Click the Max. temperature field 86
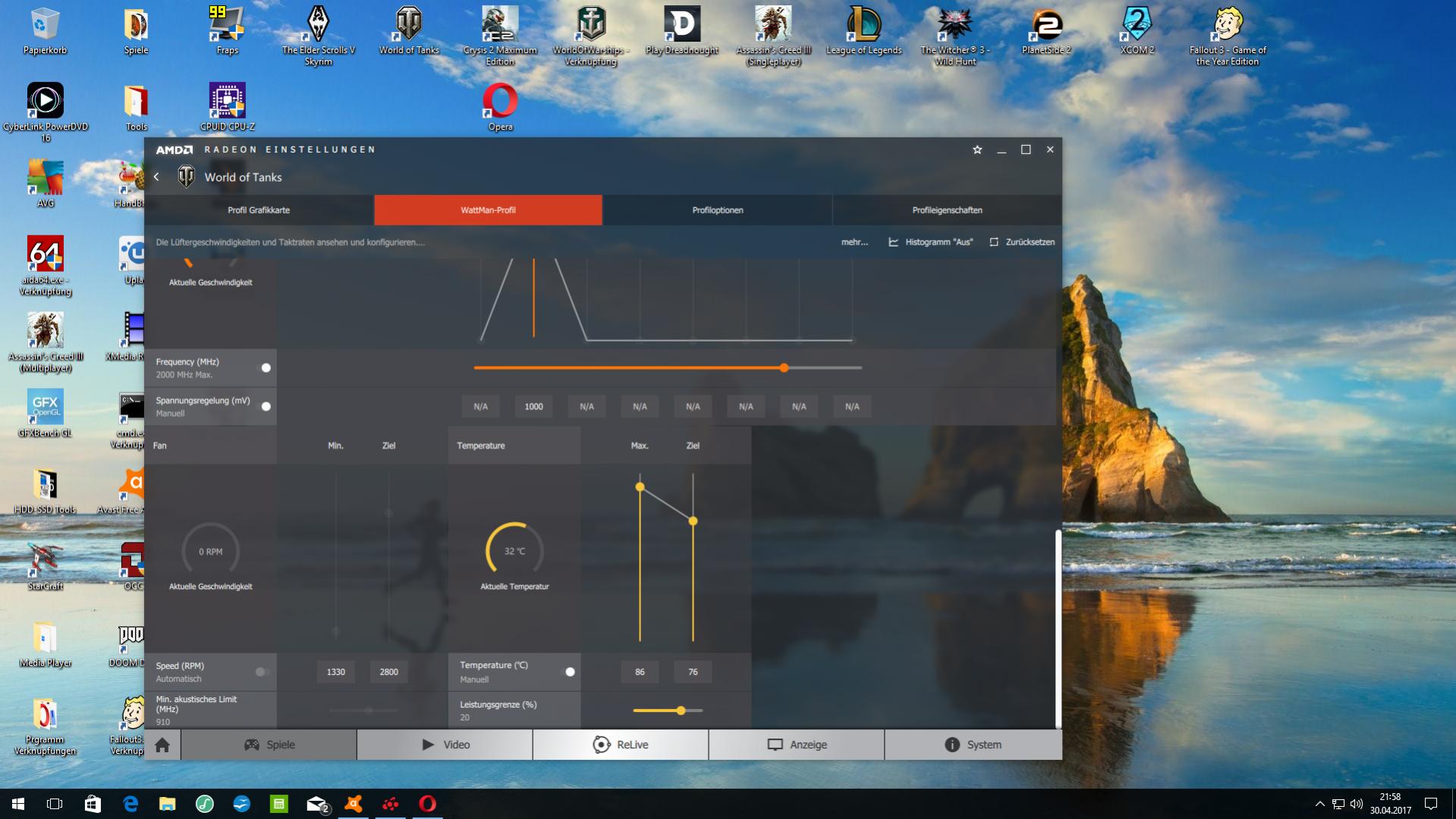 point(640,672)
